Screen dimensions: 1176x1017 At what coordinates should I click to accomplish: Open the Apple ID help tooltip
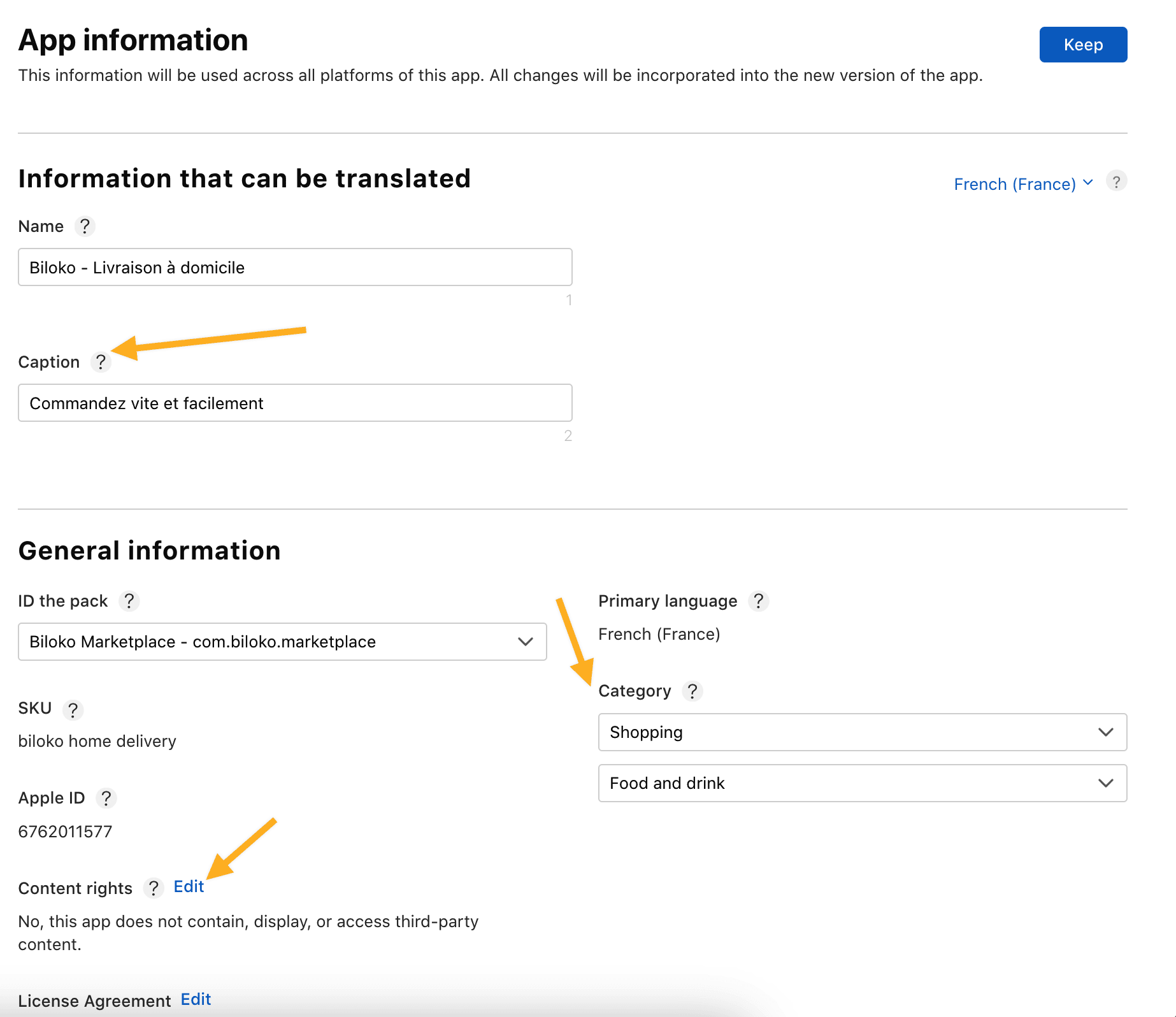106,798
